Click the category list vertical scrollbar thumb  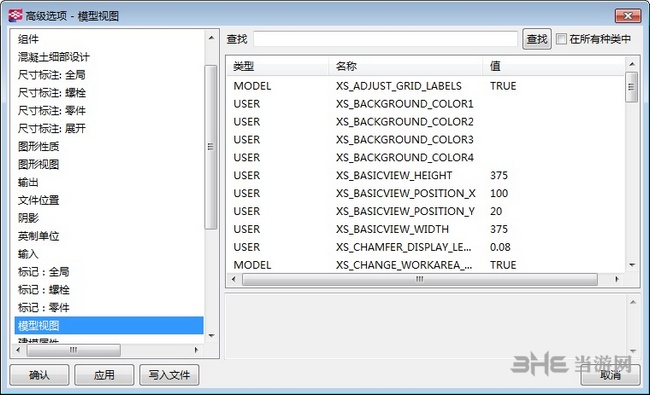(211, 147)
